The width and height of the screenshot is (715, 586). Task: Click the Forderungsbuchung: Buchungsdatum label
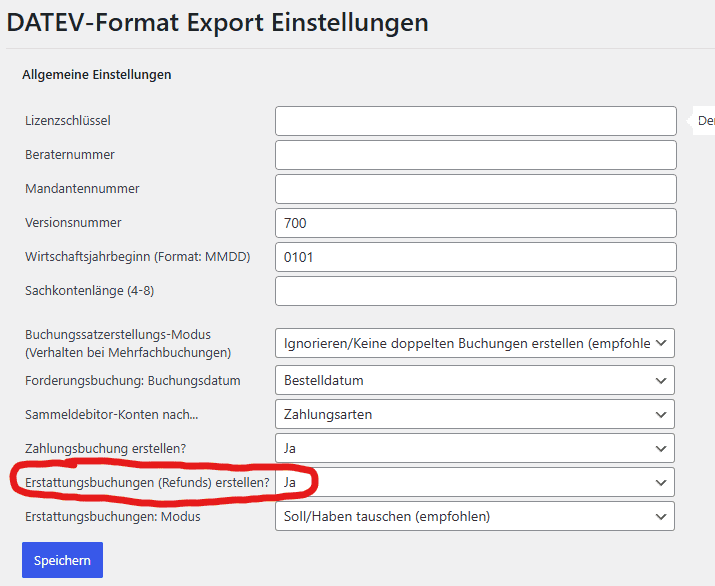point(133,381)
